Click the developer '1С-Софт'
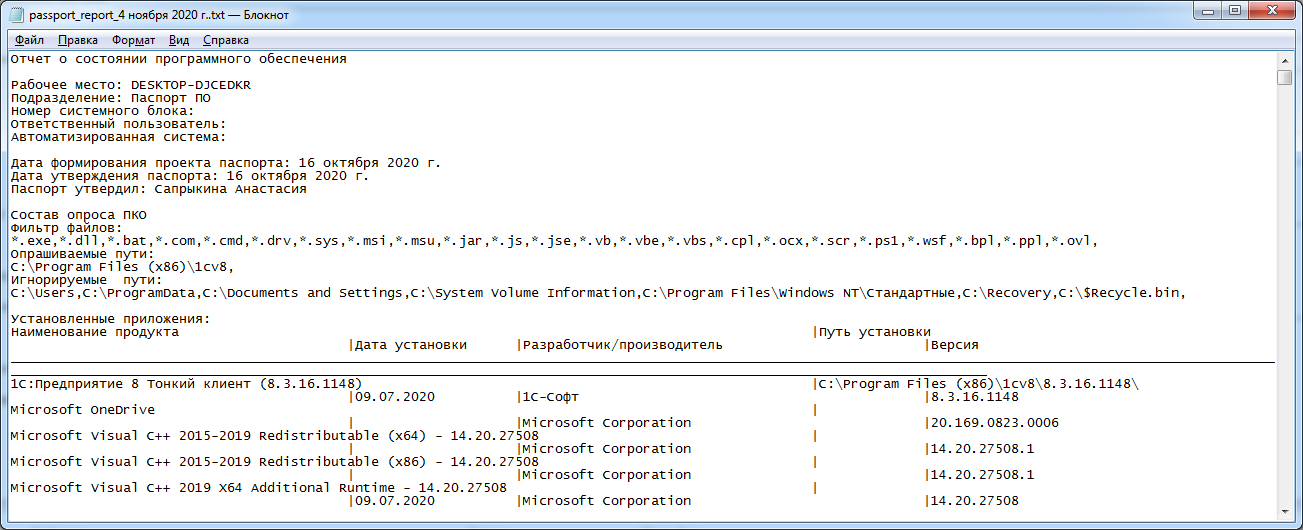Screen dimensions: 1303x530 click(551, 397)
